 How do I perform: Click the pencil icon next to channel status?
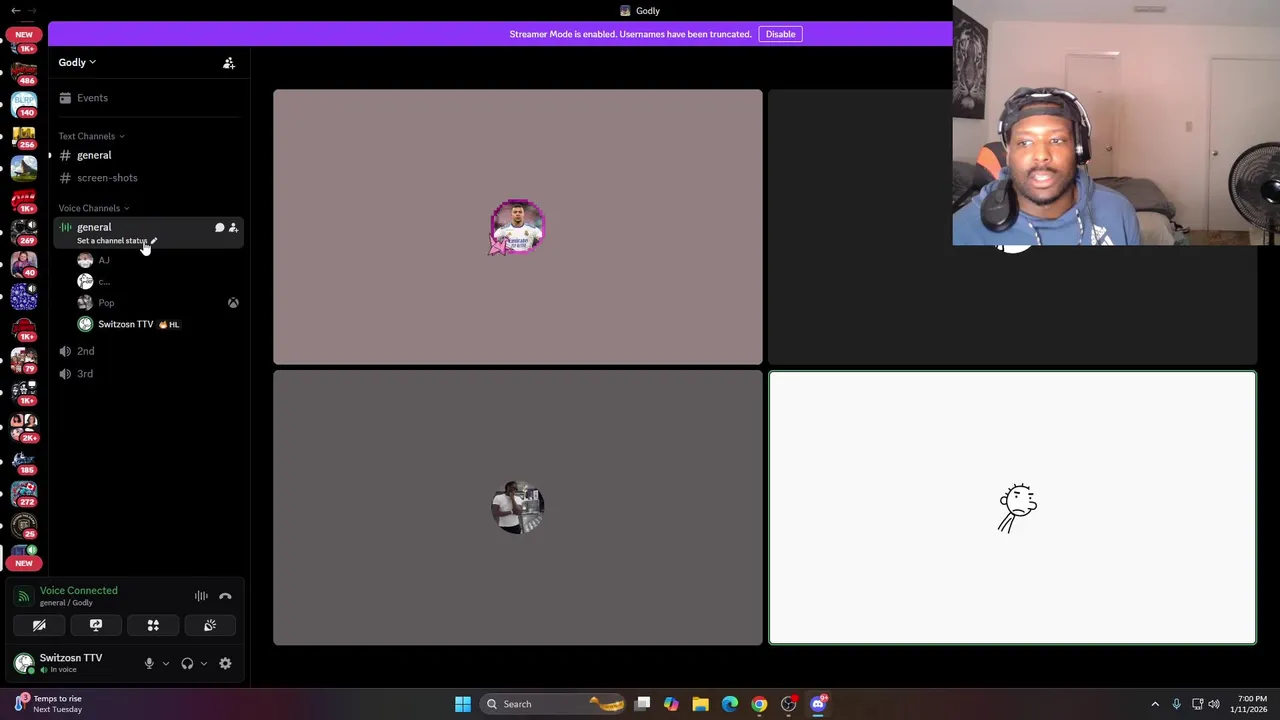click(153, 241)
